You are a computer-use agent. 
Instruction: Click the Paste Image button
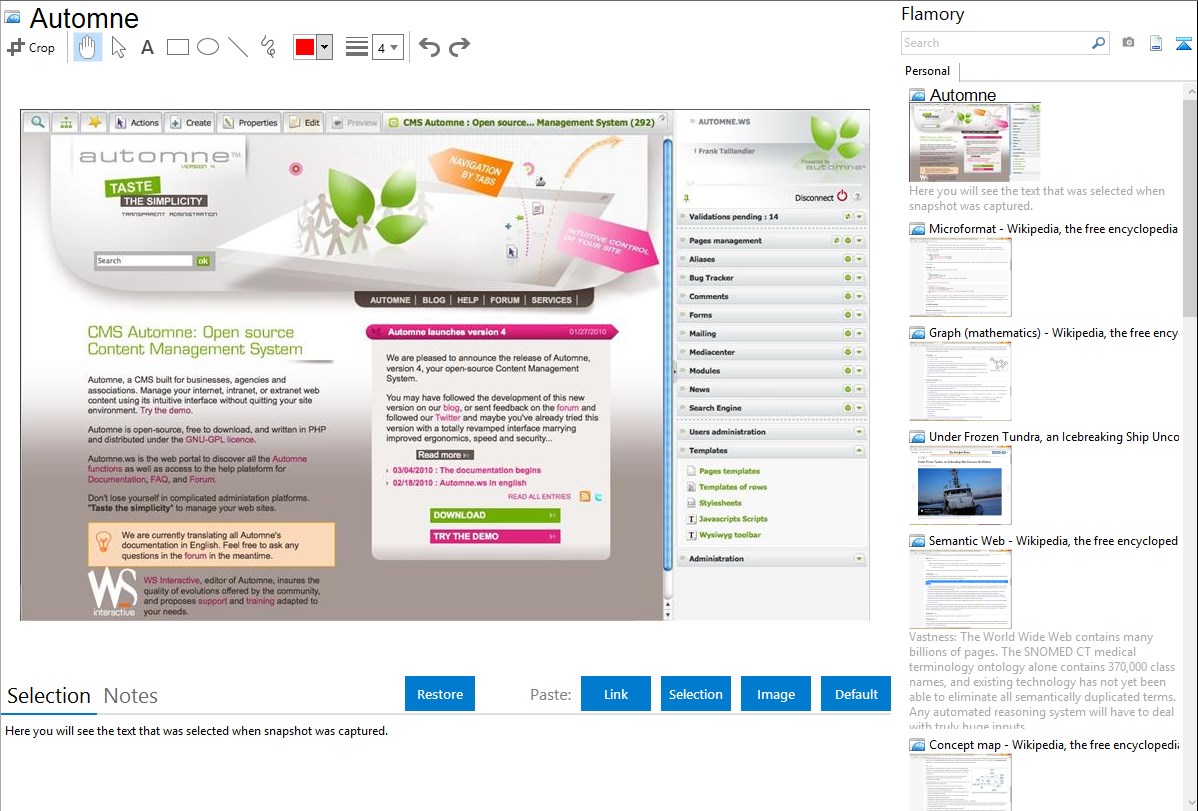776,694
